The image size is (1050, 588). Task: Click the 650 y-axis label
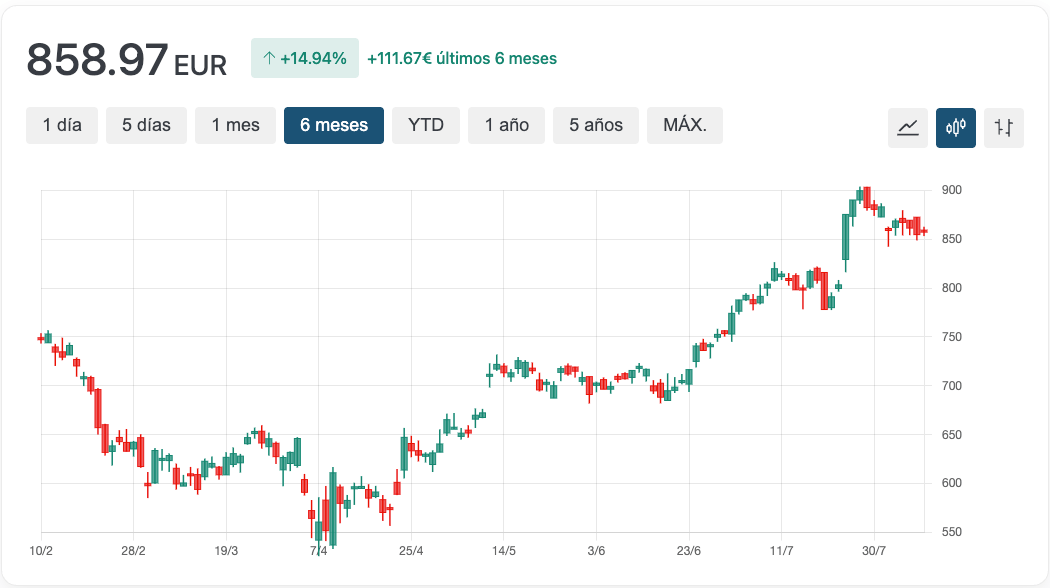[x=952, y=435]
